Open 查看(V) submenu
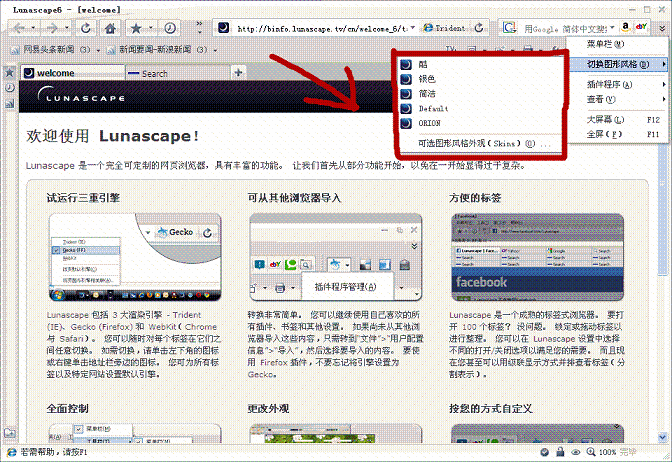Viewport: 672px width, 462px height. coord(618,99)
